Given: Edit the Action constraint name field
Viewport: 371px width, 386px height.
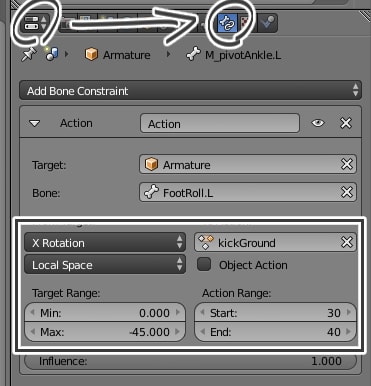Looking at the screenshot, I should 220,124.
